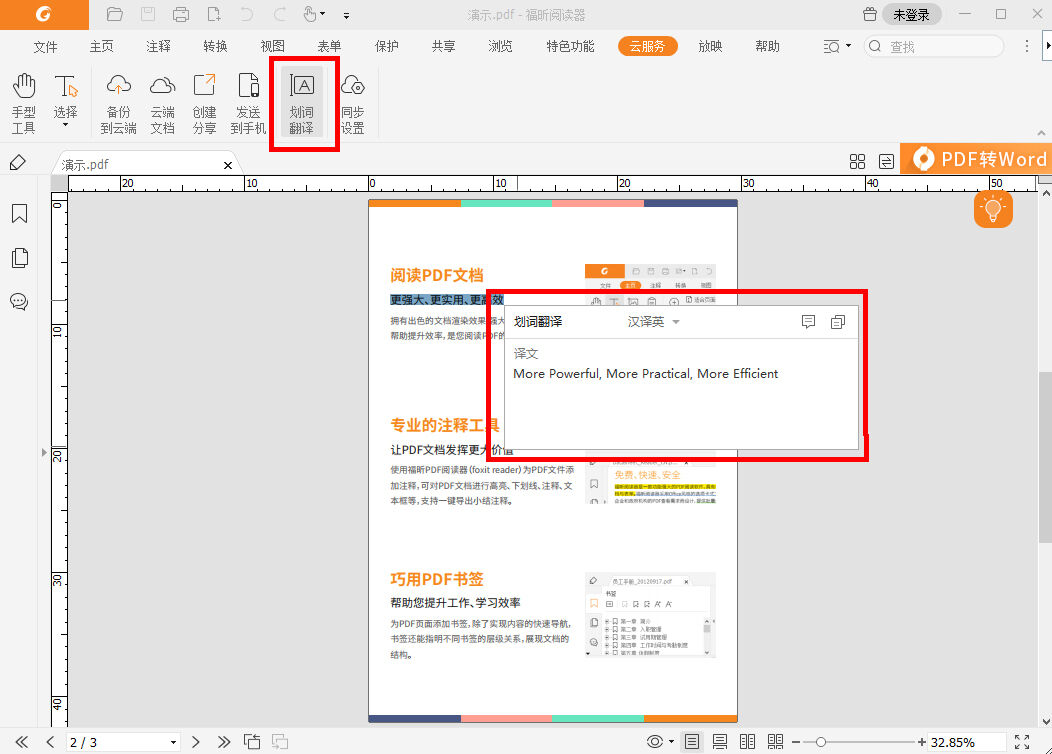Open 云端文档 cloud documents
The image size is (1052, 754).
click(x=162, y=100)
